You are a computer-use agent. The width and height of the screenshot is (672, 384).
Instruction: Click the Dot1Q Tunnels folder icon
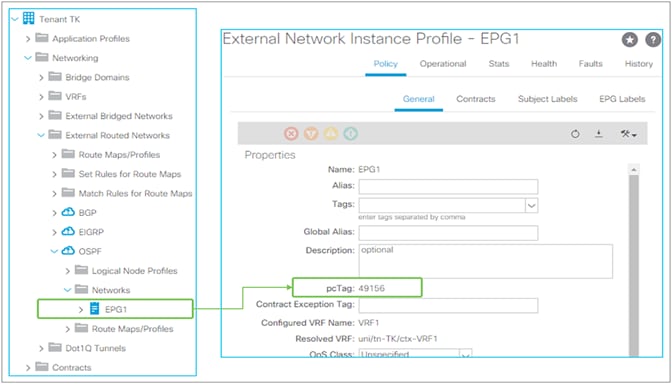click(55, 348)
